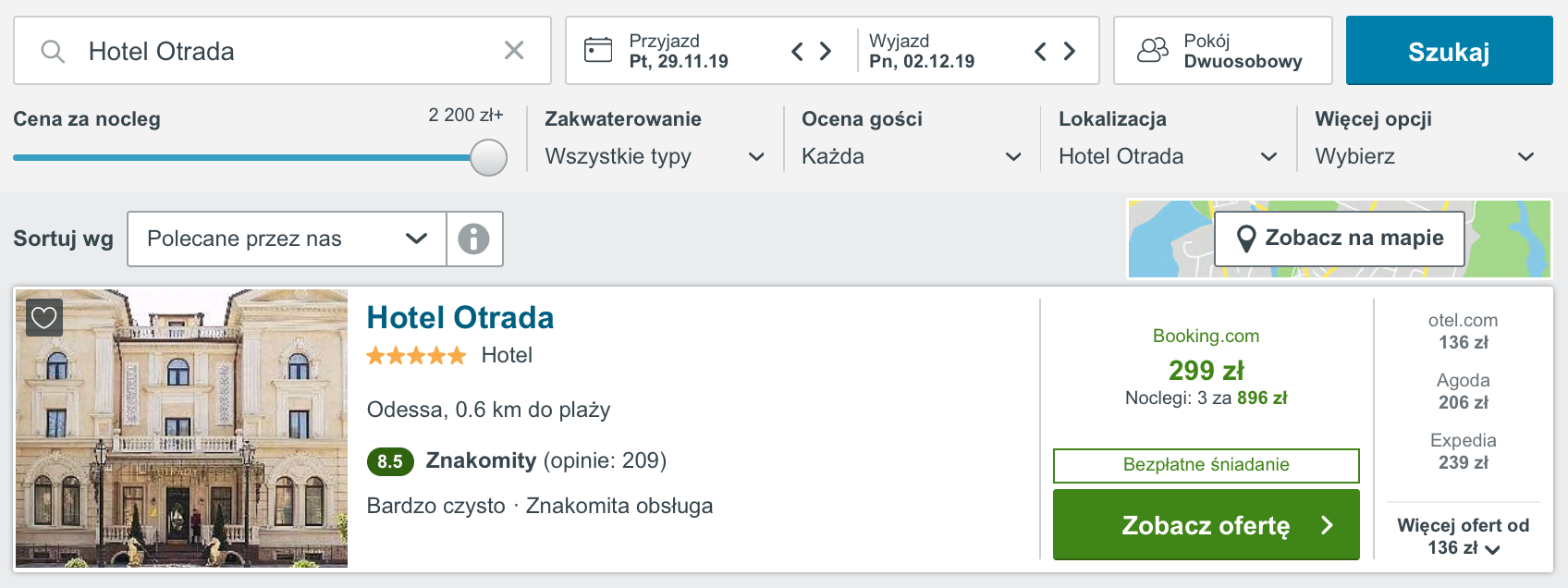Open the check-in calendar icon
Viewport: 1568px width, 588px height.
tap(598, 50)
